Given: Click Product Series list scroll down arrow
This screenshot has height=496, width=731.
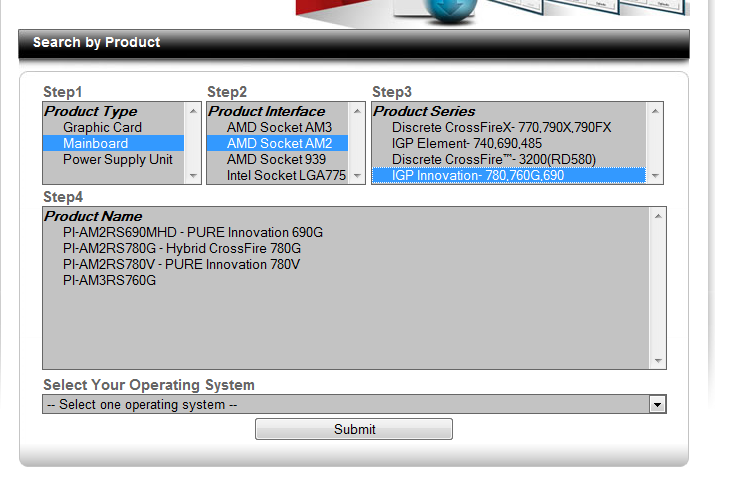Looking at the screenshot, I should 655,176.
